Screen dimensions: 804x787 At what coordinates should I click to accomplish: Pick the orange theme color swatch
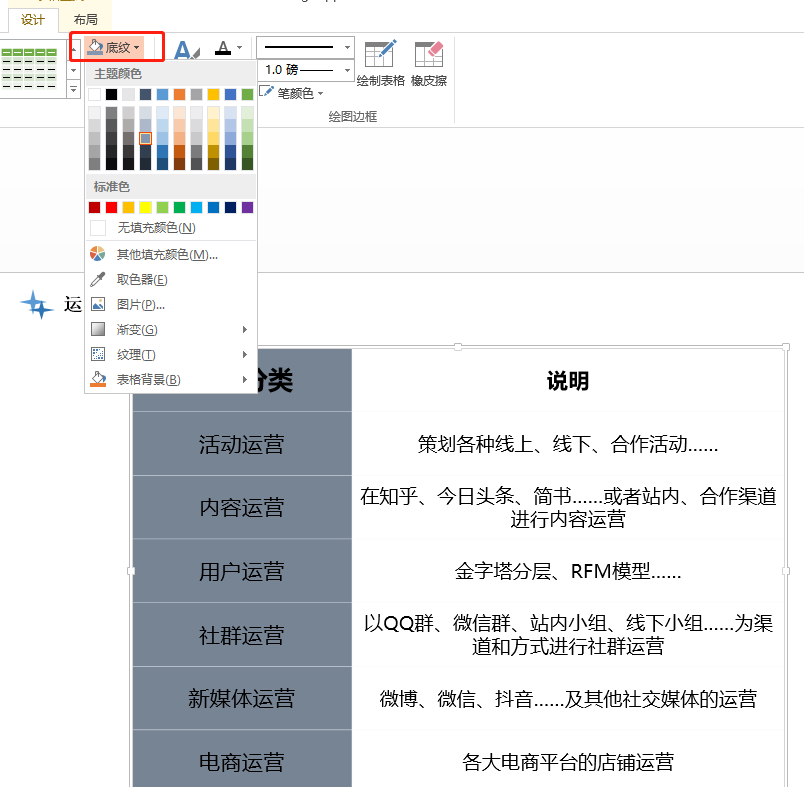(x=179, y=94)
